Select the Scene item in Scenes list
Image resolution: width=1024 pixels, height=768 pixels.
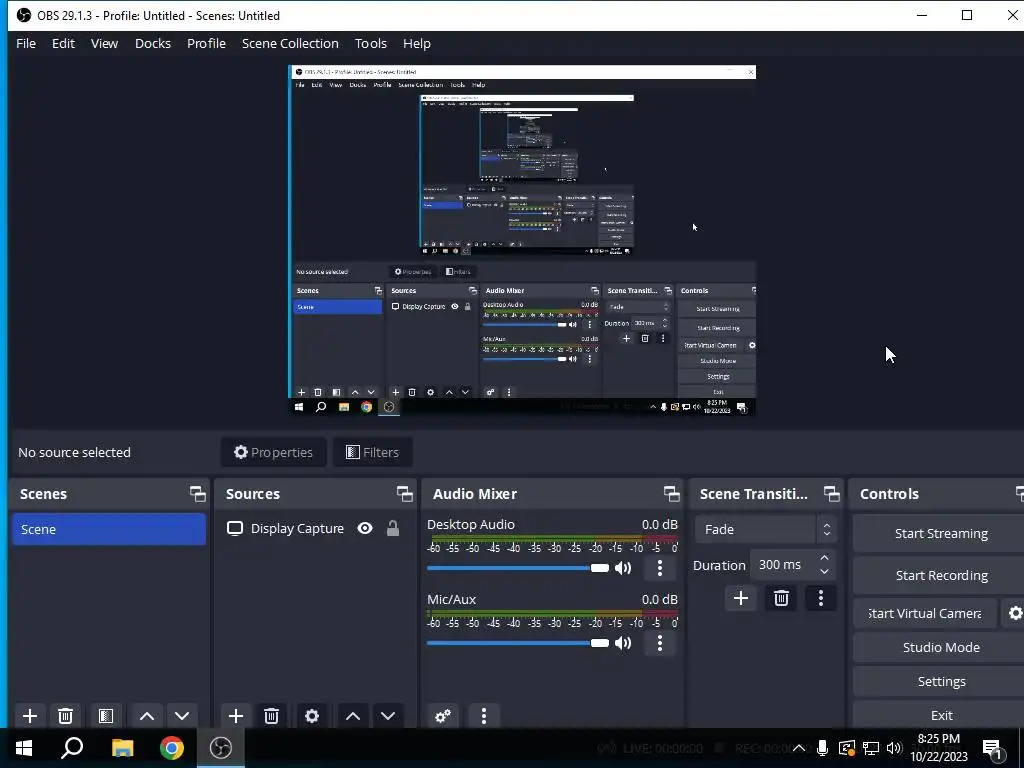tap(108, 529)
